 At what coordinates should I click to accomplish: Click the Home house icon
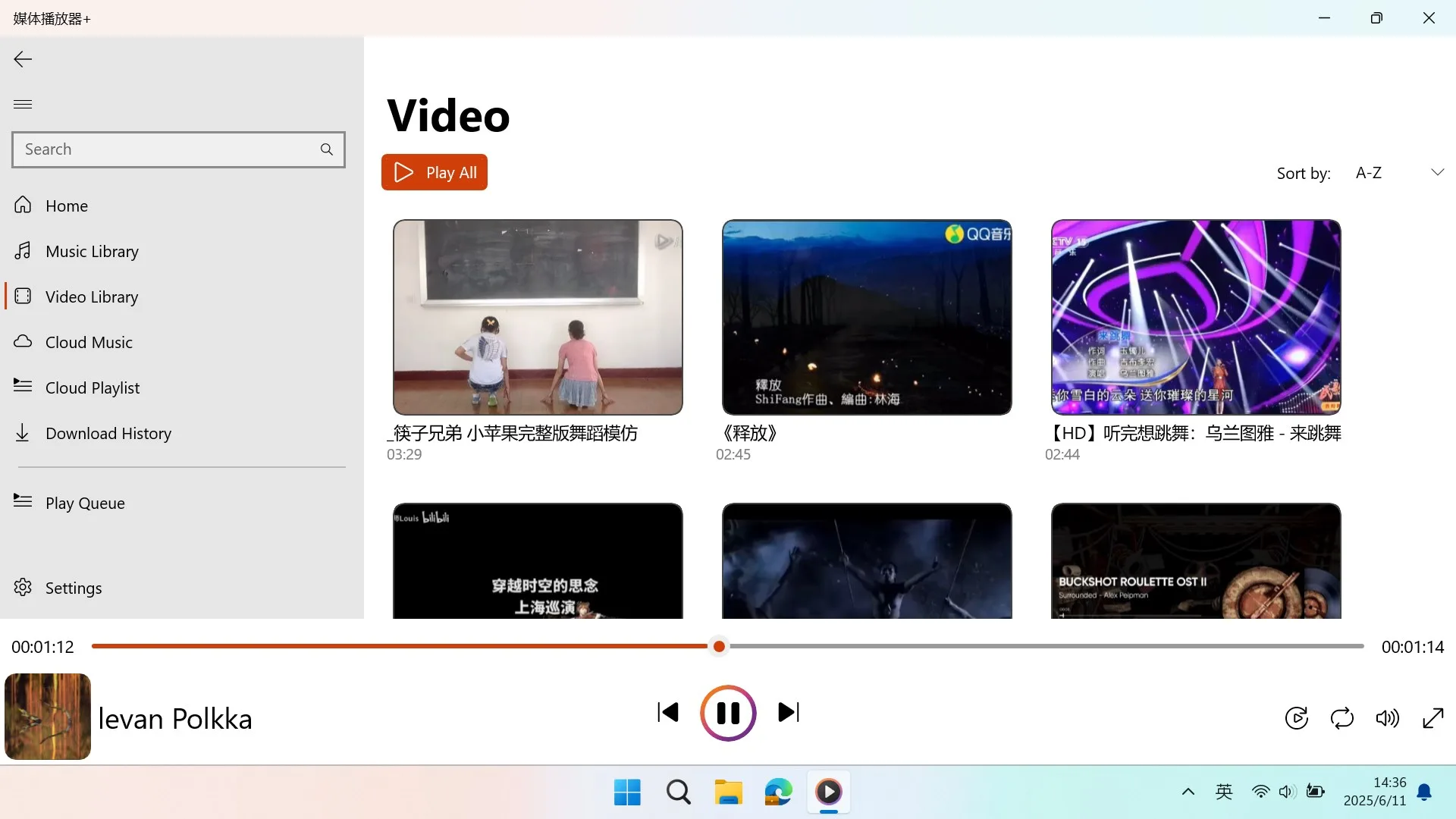[23, 205]
